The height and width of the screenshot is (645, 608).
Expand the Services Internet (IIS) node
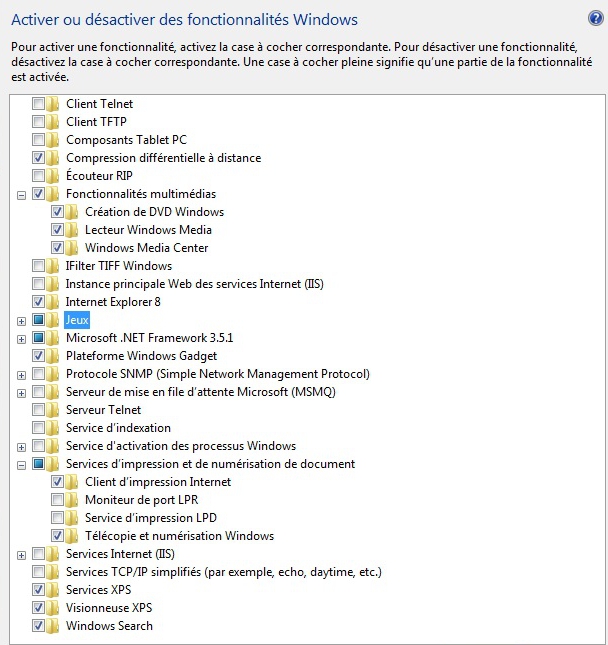pos(21,556)
